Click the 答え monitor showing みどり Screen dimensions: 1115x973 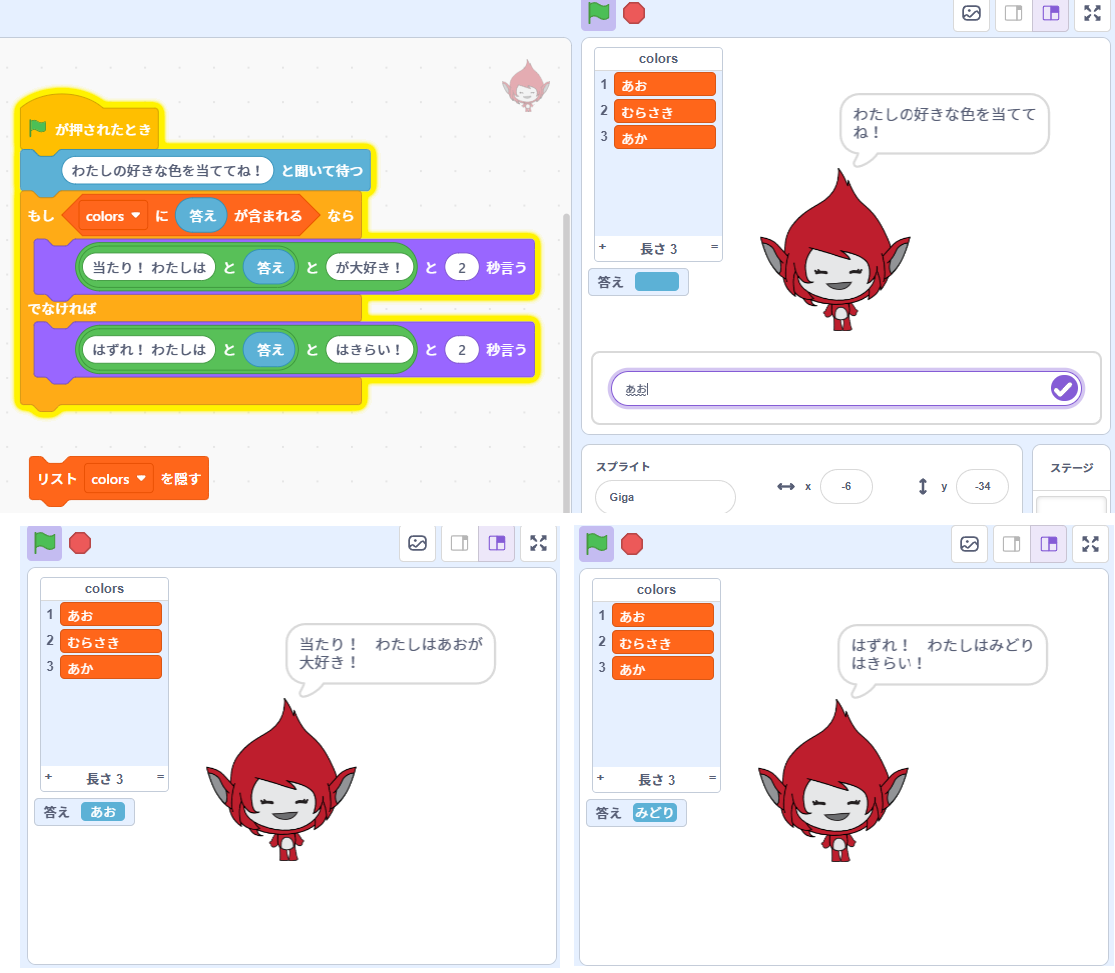pos(636,812)
